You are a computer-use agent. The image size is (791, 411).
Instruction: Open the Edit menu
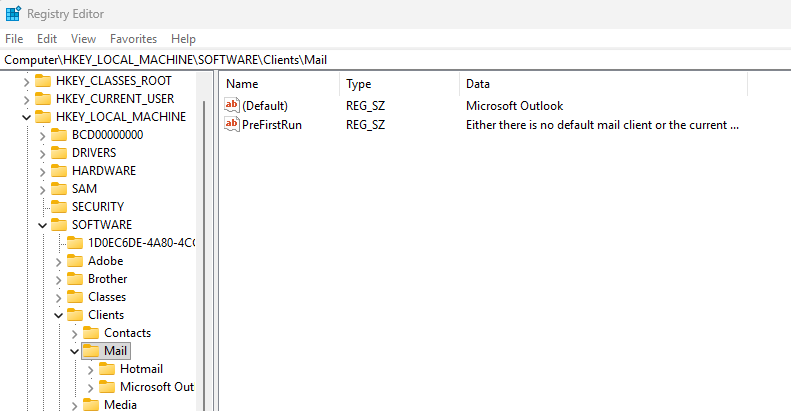click(x=47, y=39)
